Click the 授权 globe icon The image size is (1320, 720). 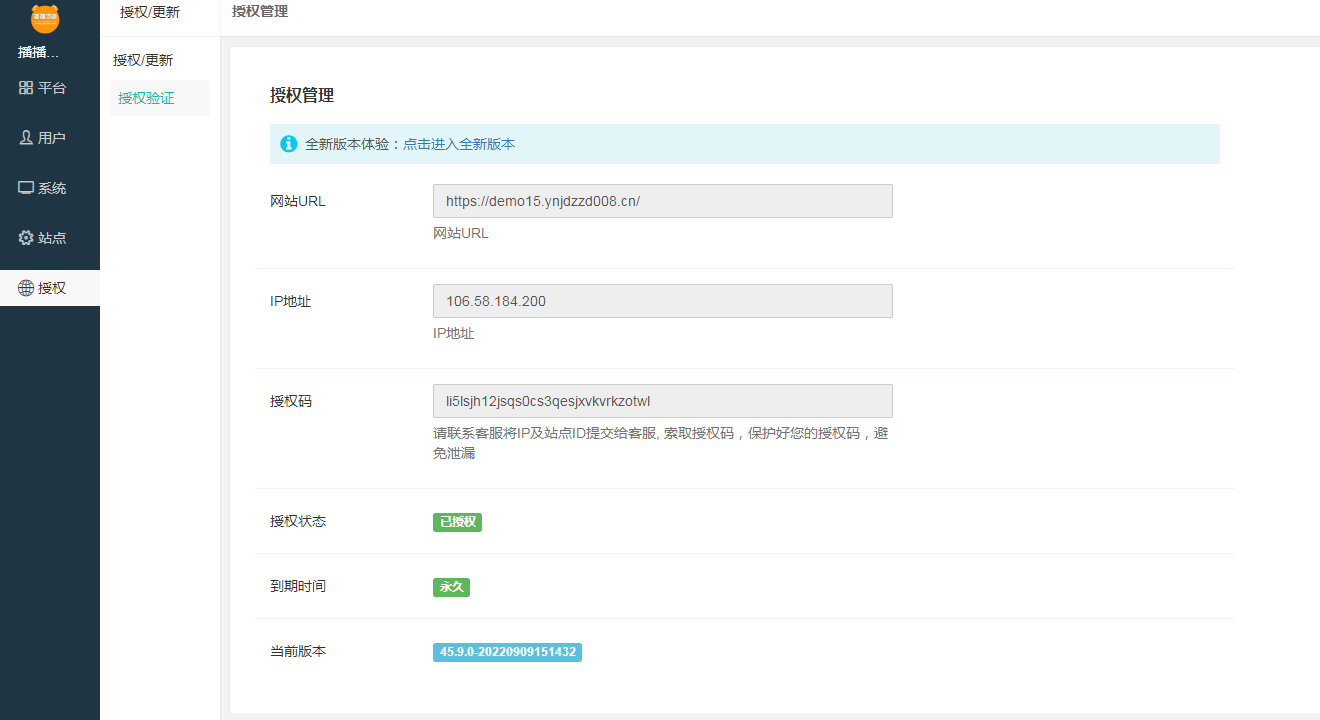26,288
